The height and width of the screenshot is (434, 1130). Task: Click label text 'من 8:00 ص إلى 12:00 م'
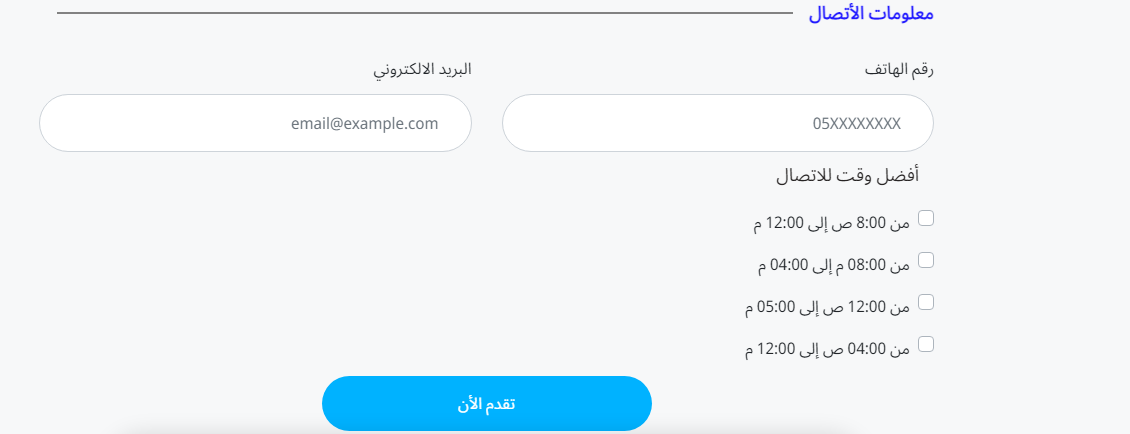(x=832, y=224)
